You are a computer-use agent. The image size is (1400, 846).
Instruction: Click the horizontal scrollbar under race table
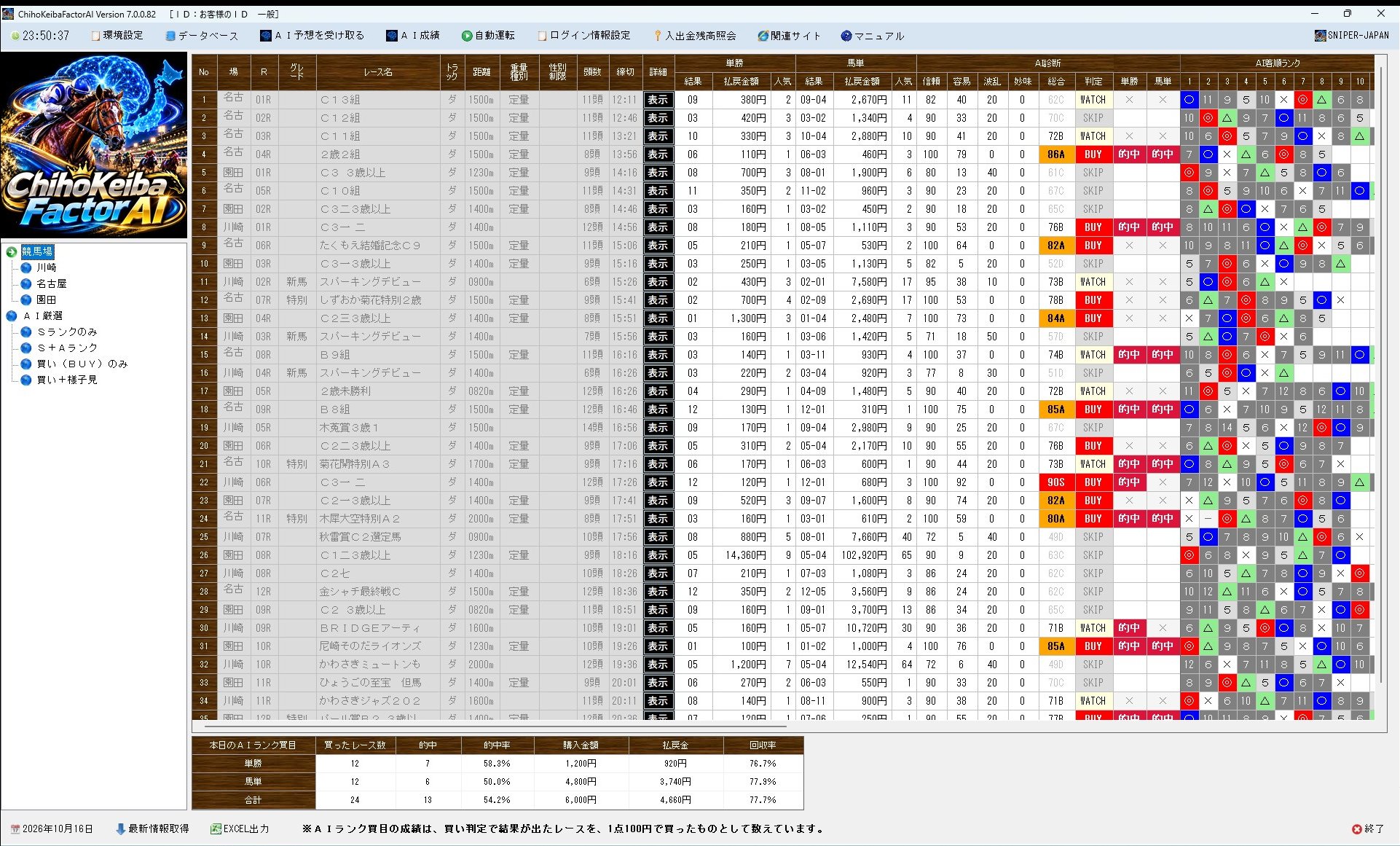point(495,726)
